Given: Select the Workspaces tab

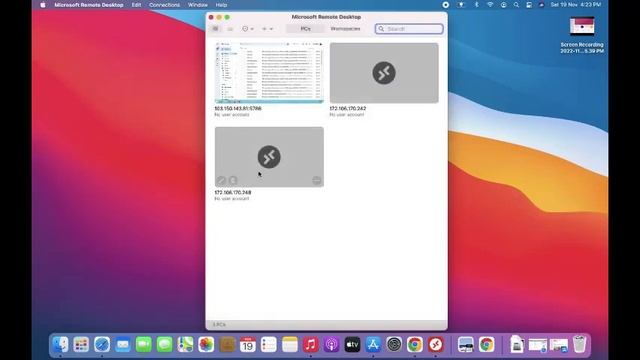Looking at the screenshot, I should click(x=345, y=29).
